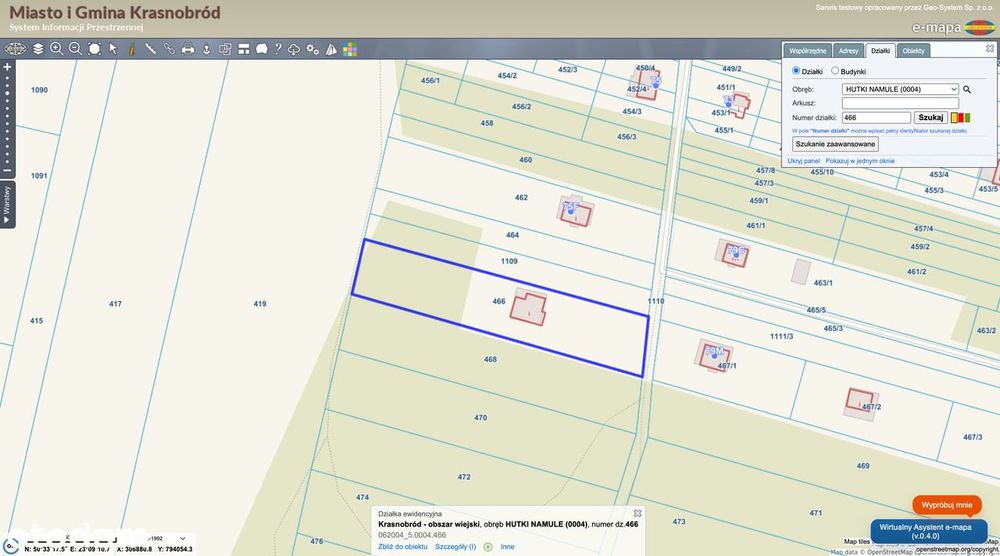Open the panel layout tool
The image size is (1000, 556).
(x=244, y=49)
